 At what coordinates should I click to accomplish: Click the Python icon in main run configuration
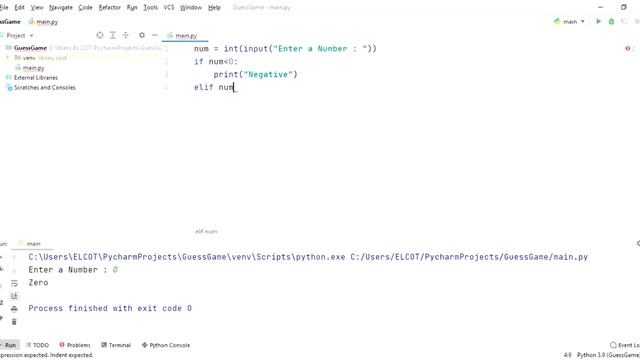pos(557,21)
